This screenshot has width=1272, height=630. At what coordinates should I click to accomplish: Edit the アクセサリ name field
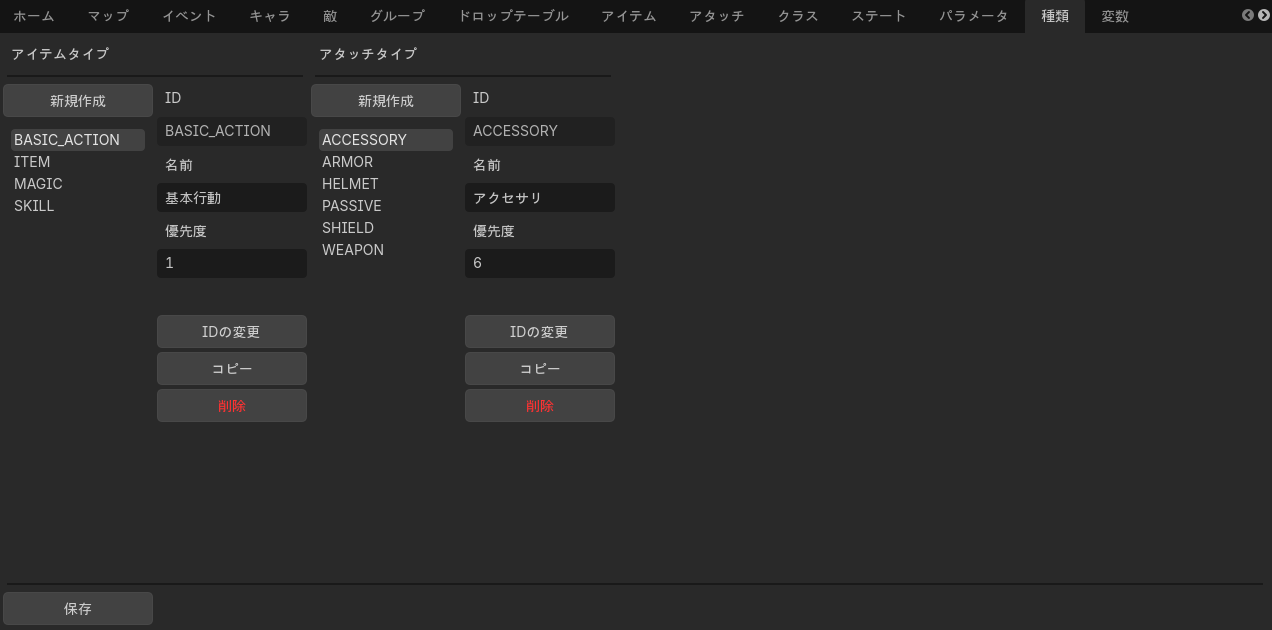pos(540,198)
